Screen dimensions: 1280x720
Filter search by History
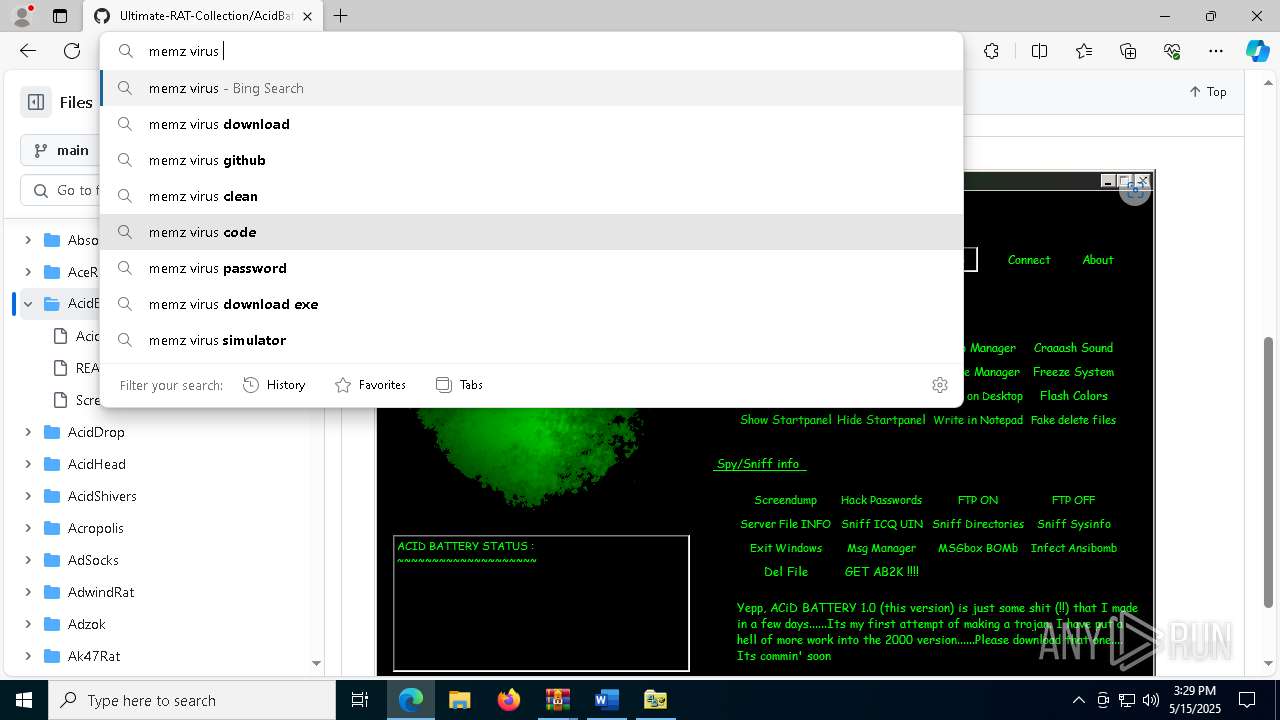point(274,385)
